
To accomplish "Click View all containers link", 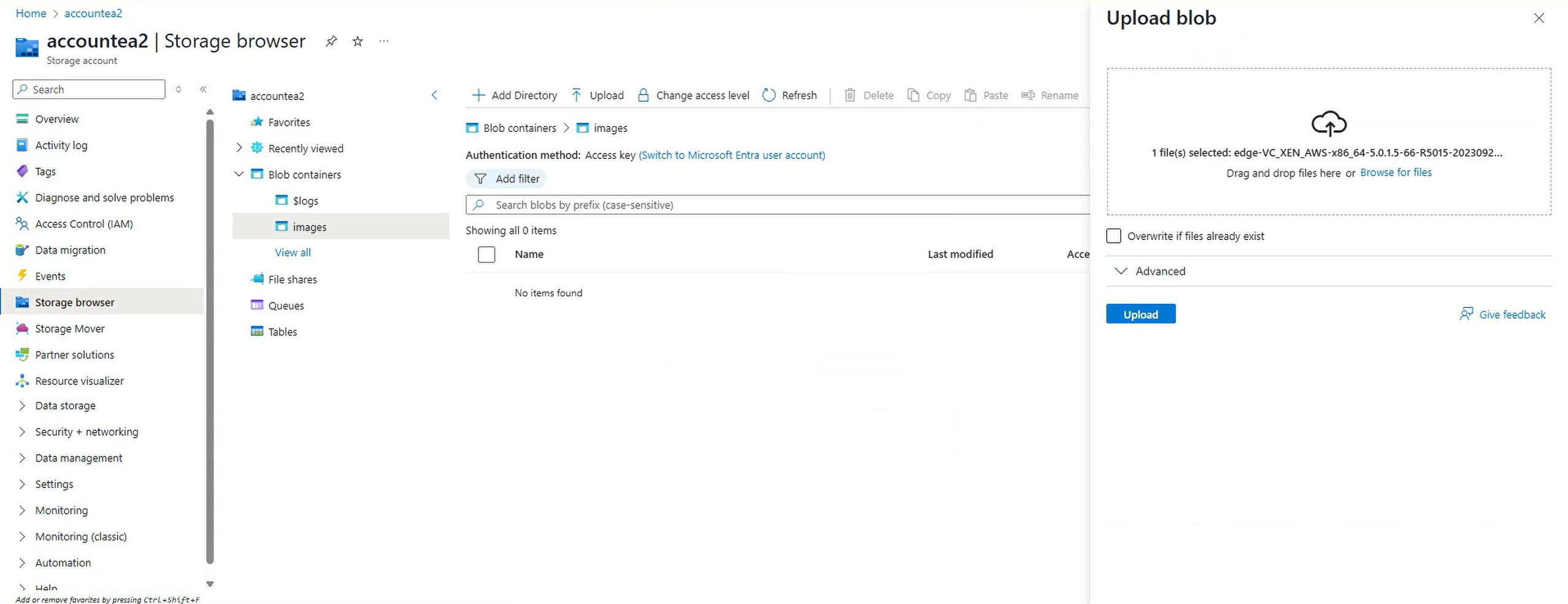I will 293,252.
